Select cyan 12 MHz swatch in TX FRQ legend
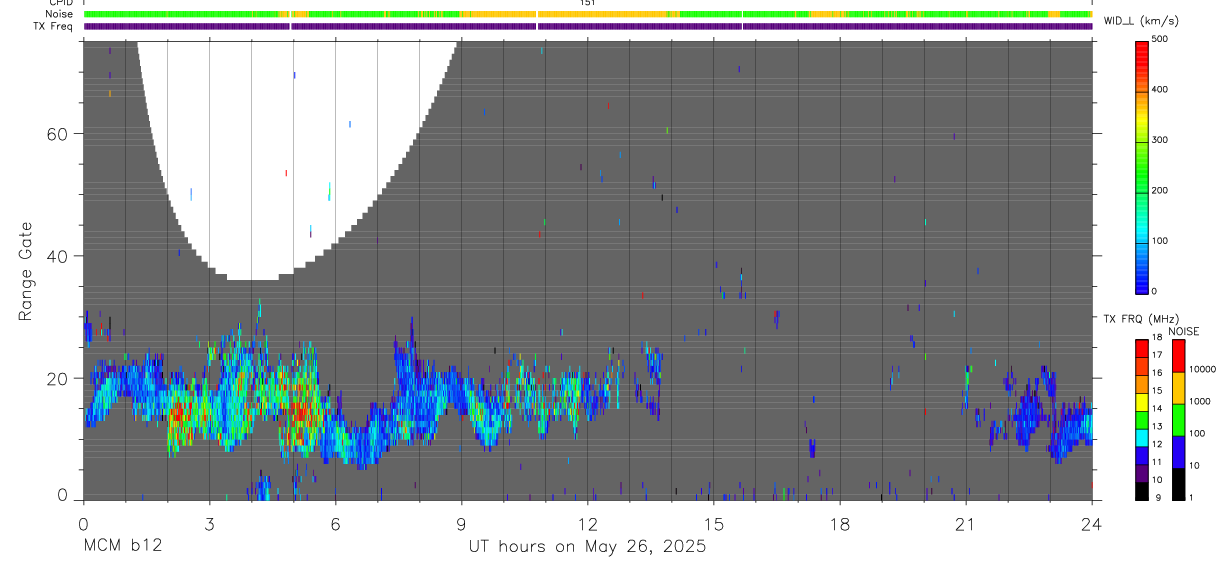This screenshot has height=567, width=1228. (1142, 437)
